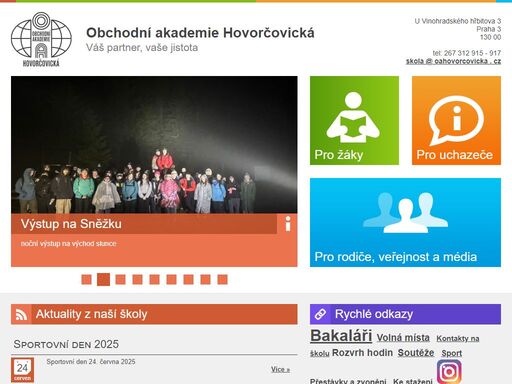This screenshot has width=512, height=384.
Task: Click the 24 červen calendar icon
Action: coord(22,370)
